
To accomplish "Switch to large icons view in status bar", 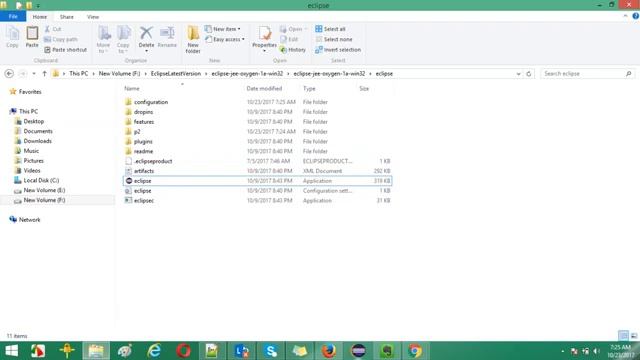I will coord(634,336).
